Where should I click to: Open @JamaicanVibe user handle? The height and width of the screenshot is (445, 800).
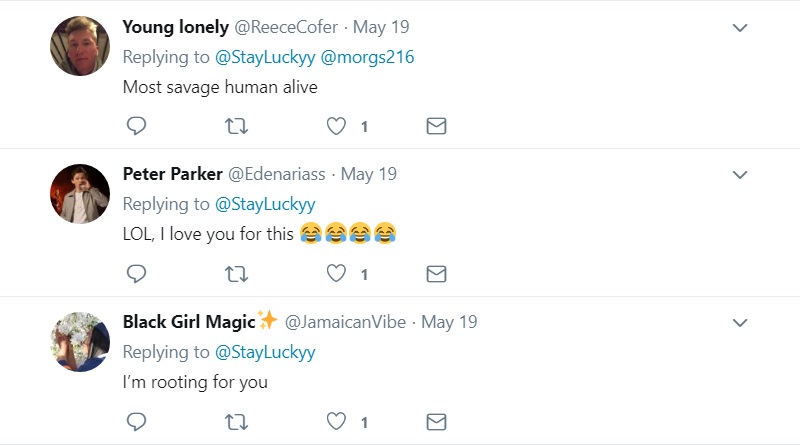tap(345, 322)
